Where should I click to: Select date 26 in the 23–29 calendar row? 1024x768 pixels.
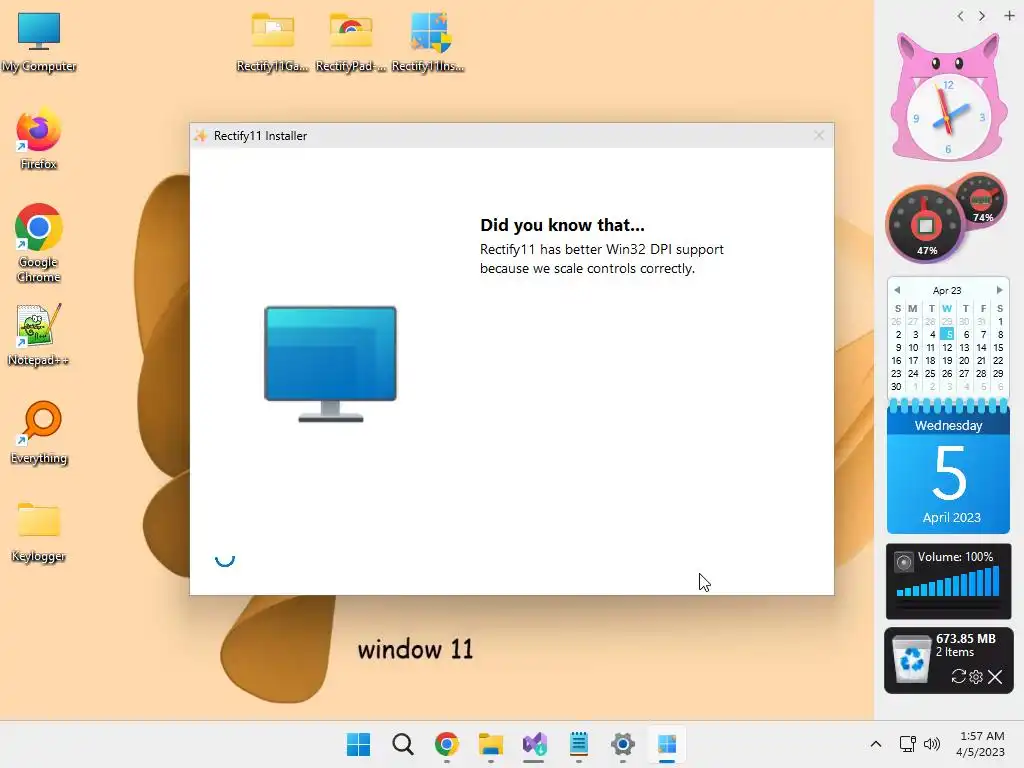tap(947, 374)
